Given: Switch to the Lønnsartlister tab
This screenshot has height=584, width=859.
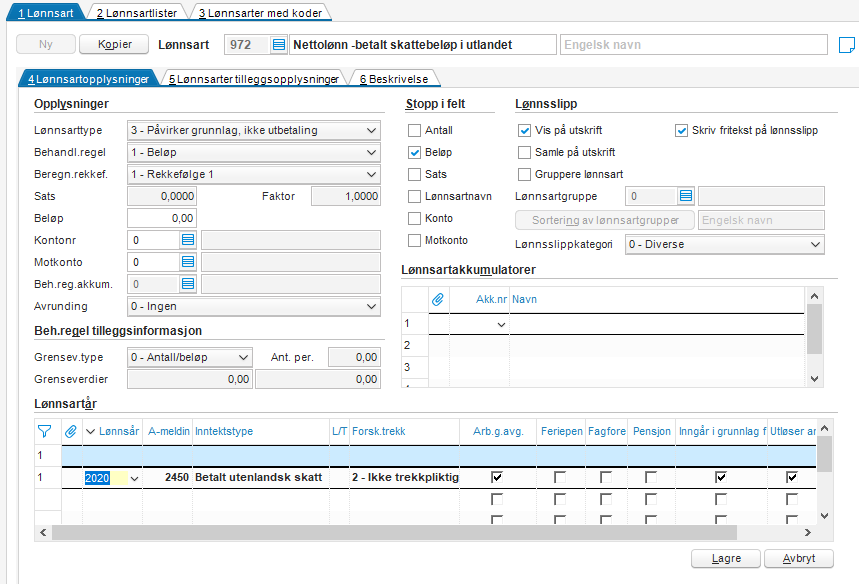Looking at the screenshot, I should click(x=137, y=13).
